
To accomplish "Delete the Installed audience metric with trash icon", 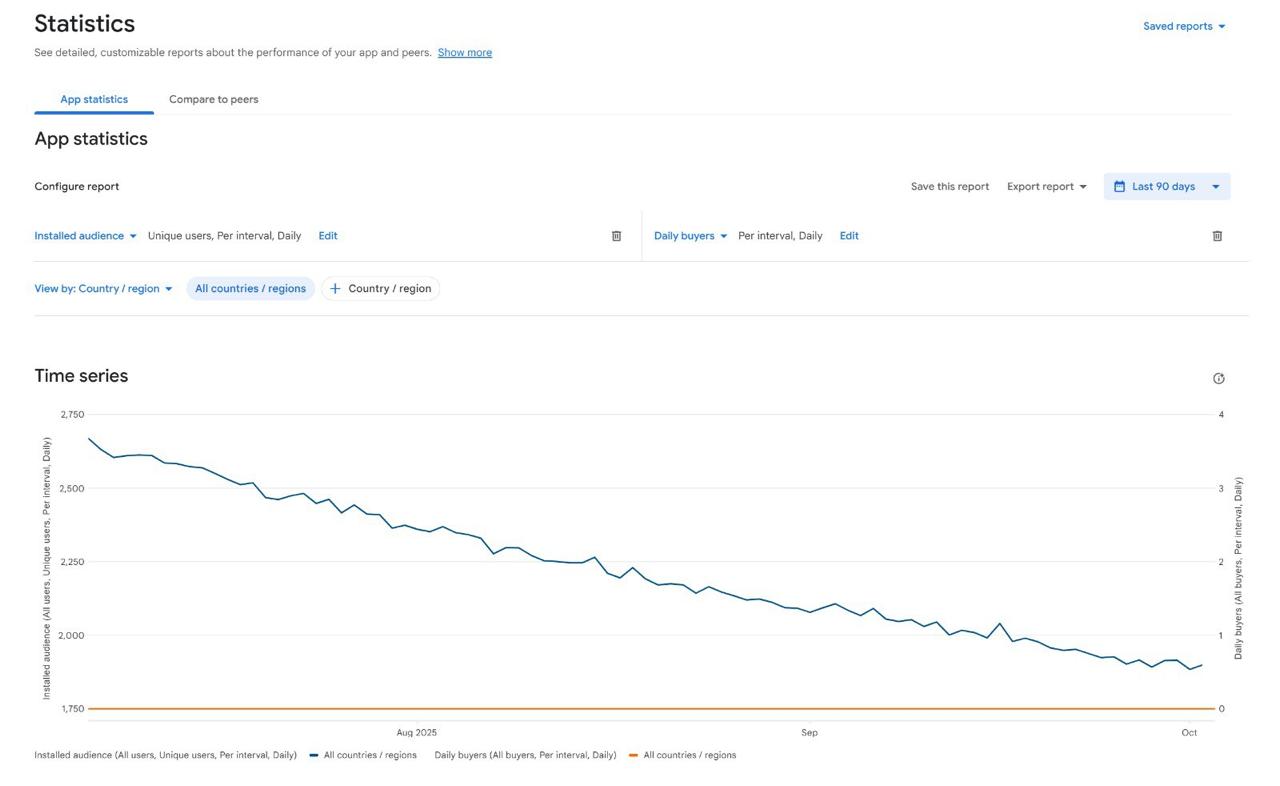I will coord(616,236).
